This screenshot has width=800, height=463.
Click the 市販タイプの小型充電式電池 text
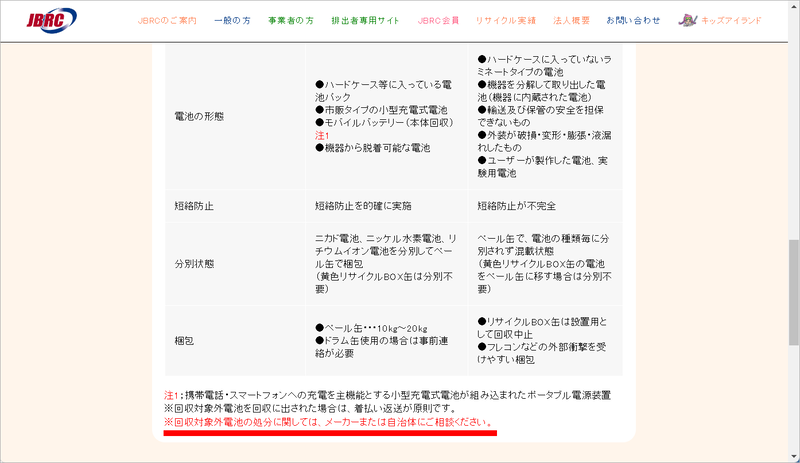(x=381, y=110)
